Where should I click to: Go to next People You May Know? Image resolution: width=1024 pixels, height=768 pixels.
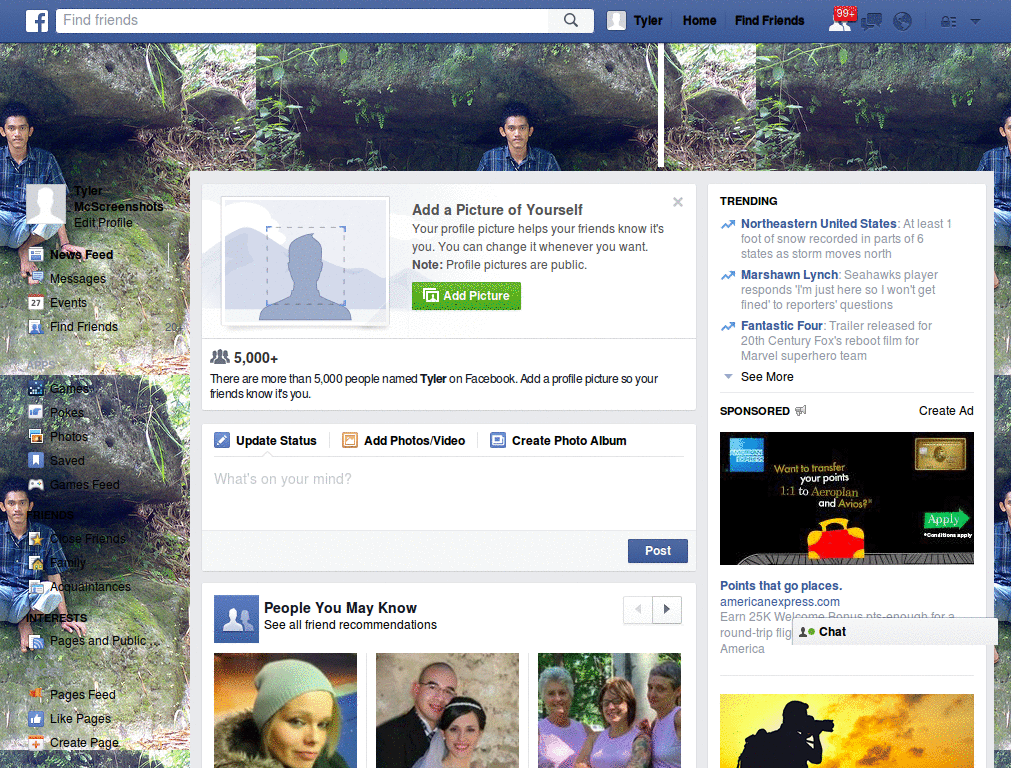pos(667,609)
